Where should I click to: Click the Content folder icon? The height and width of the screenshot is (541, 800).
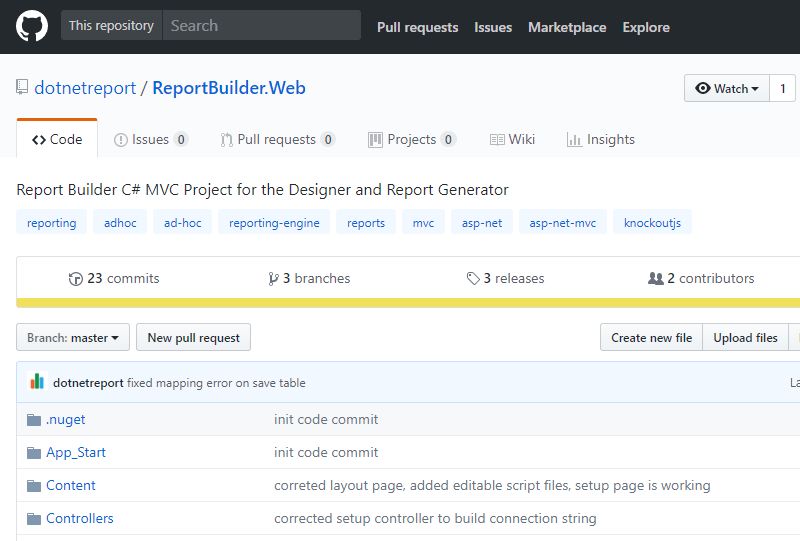[x=34, y=485]
